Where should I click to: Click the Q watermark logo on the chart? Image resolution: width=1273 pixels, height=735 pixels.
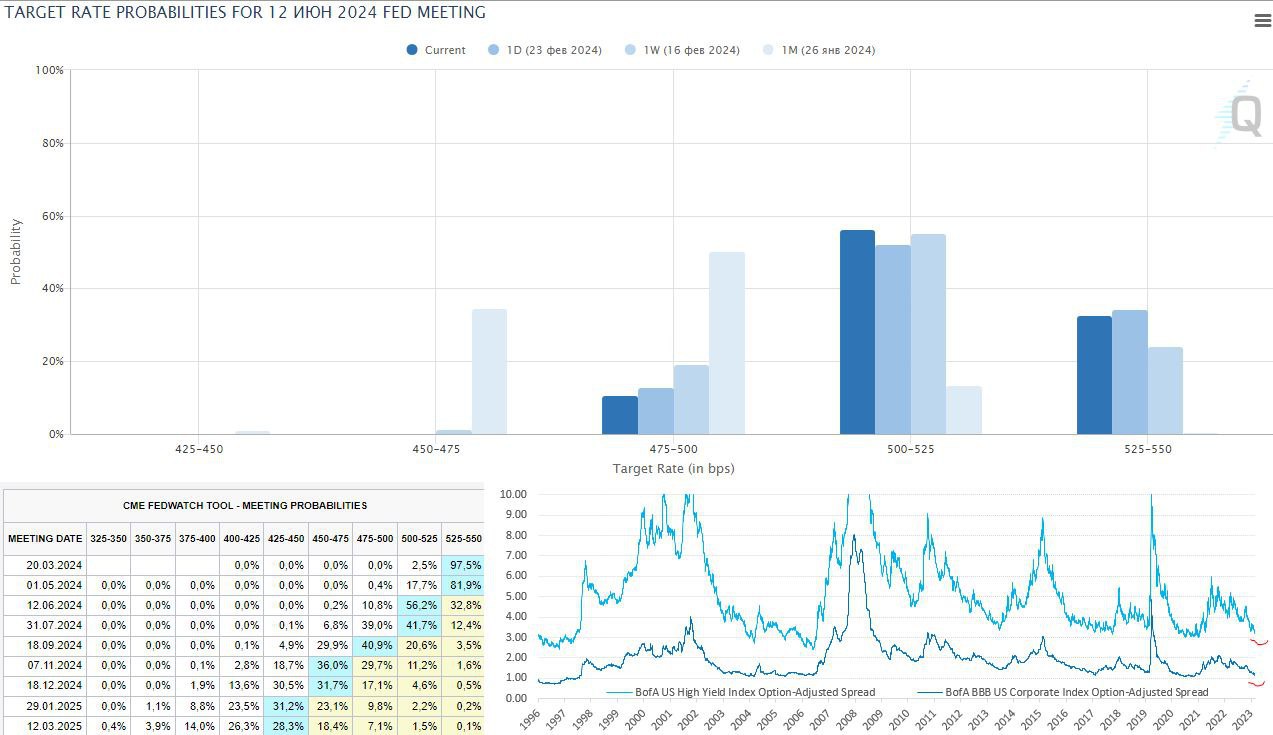1243,116
